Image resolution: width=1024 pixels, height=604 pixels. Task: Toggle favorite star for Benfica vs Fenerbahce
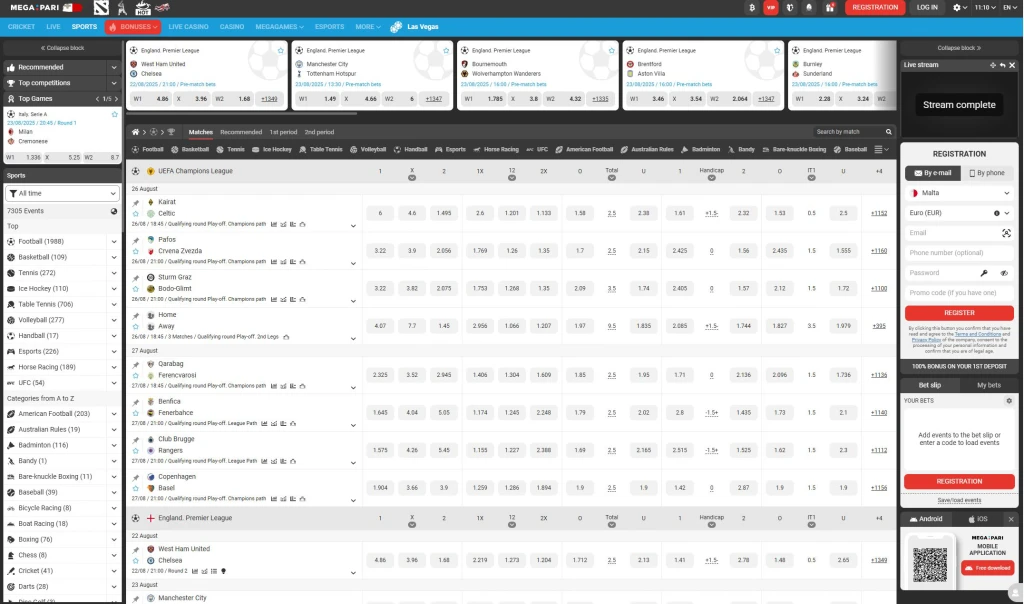pyautogui.click(x=136, y=413)
